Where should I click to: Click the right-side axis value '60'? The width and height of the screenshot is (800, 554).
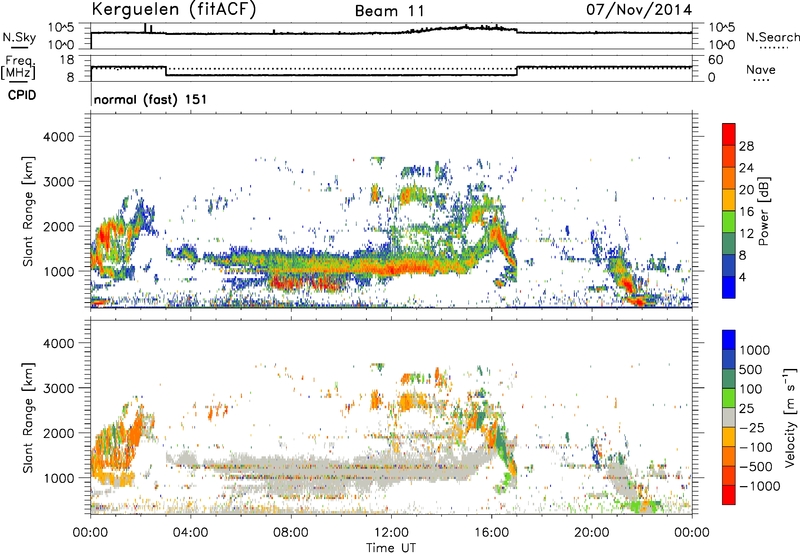[716, 60]
